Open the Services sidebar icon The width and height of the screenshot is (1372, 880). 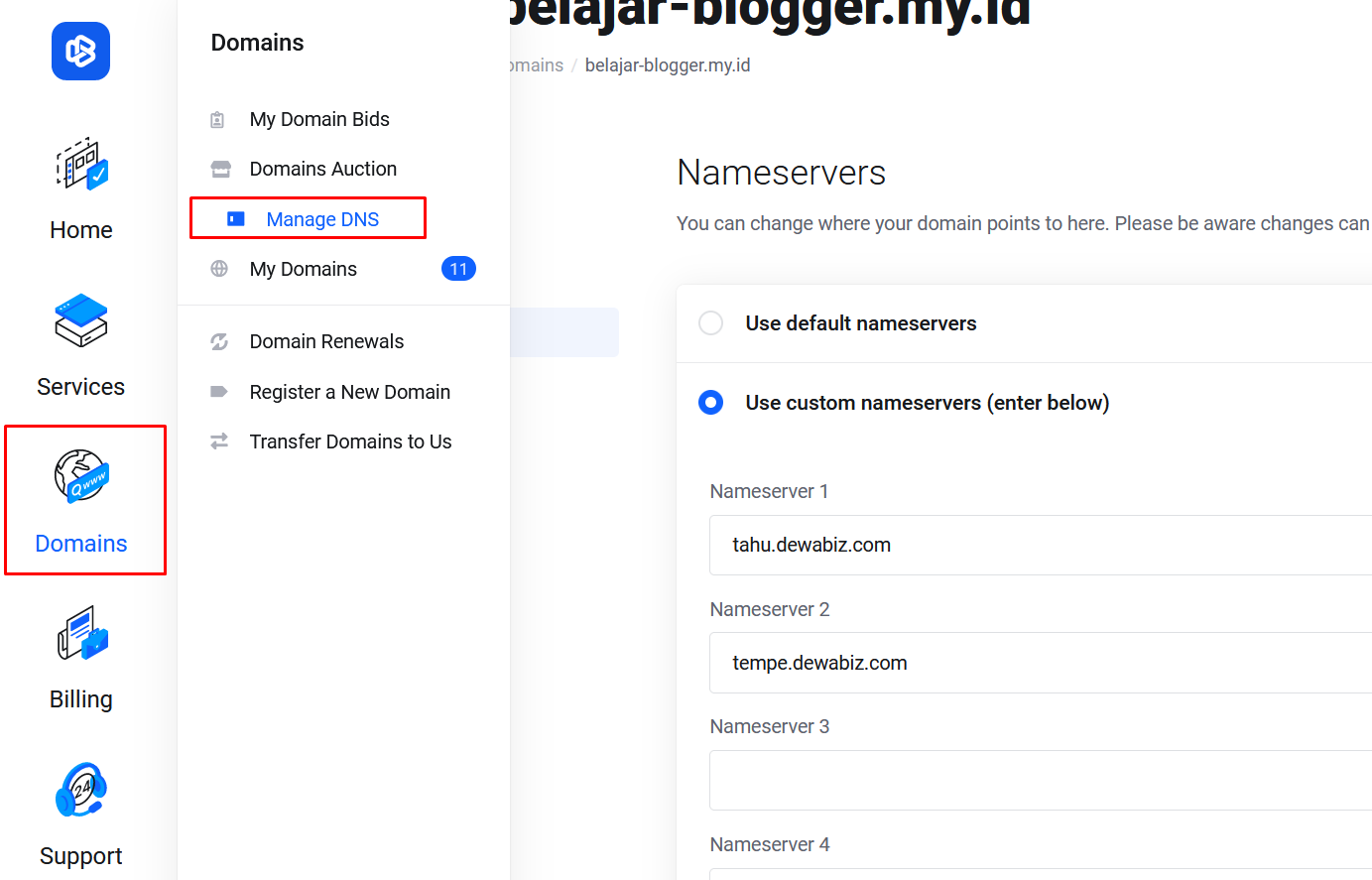pyautogui.click(x=81, y=320)
